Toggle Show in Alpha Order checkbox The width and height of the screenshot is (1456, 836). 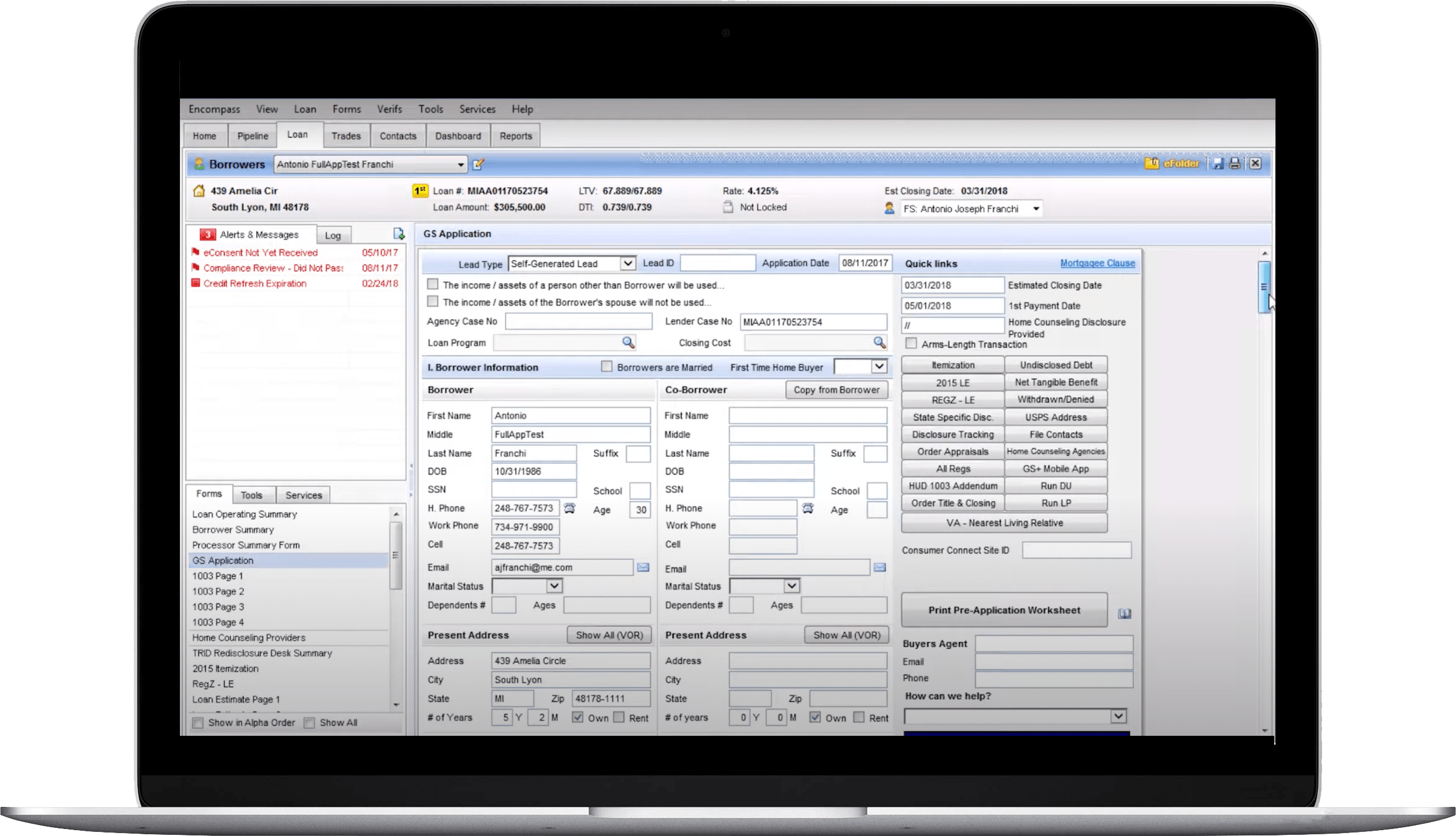tap(199, 723)
